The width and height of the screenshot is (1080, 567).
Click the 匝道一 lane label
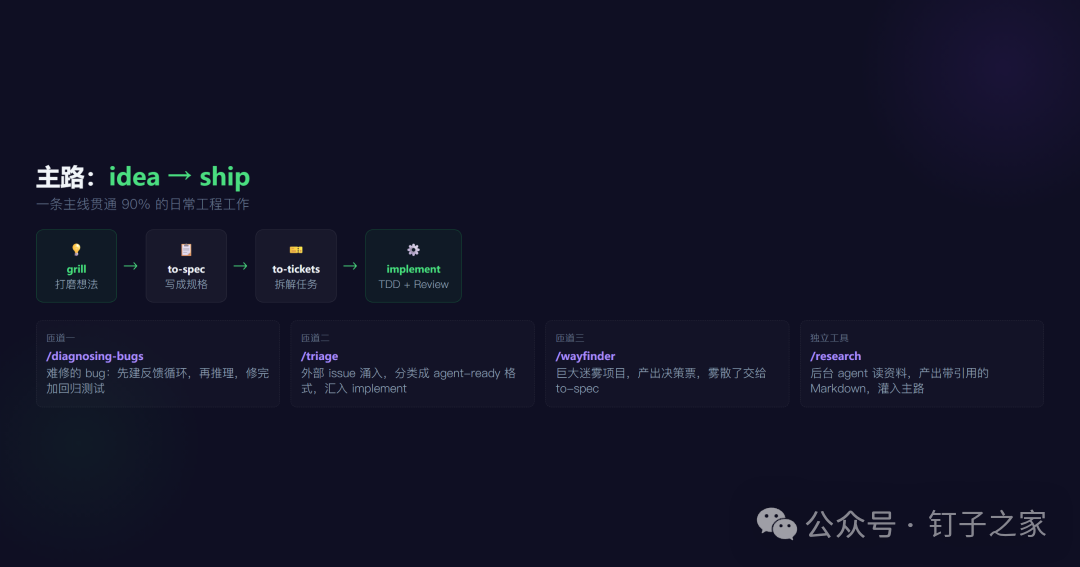pos(61,338)
